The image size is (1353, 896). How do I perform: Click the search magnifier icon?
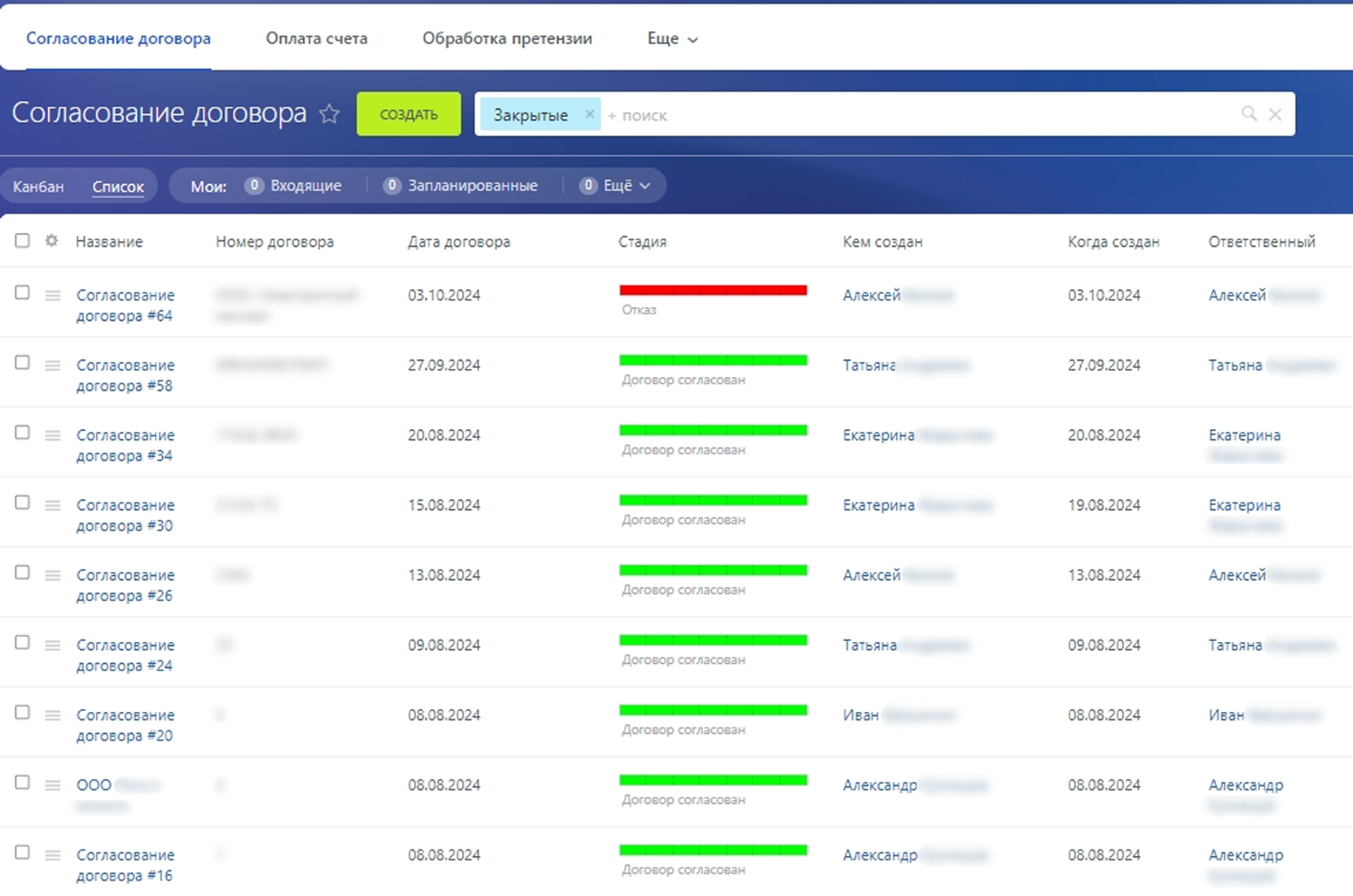[x=1249, y=114]
